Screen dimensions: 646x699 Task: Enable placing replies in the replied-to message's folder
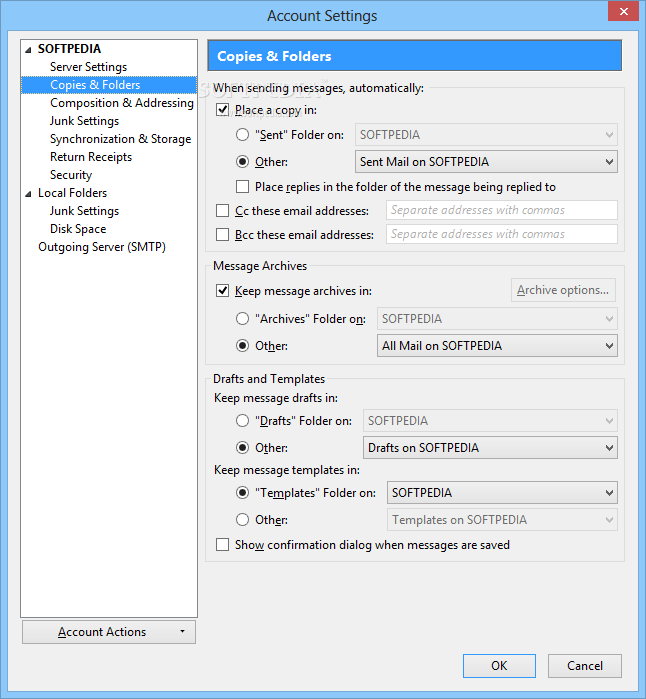(x=242, y=186)
